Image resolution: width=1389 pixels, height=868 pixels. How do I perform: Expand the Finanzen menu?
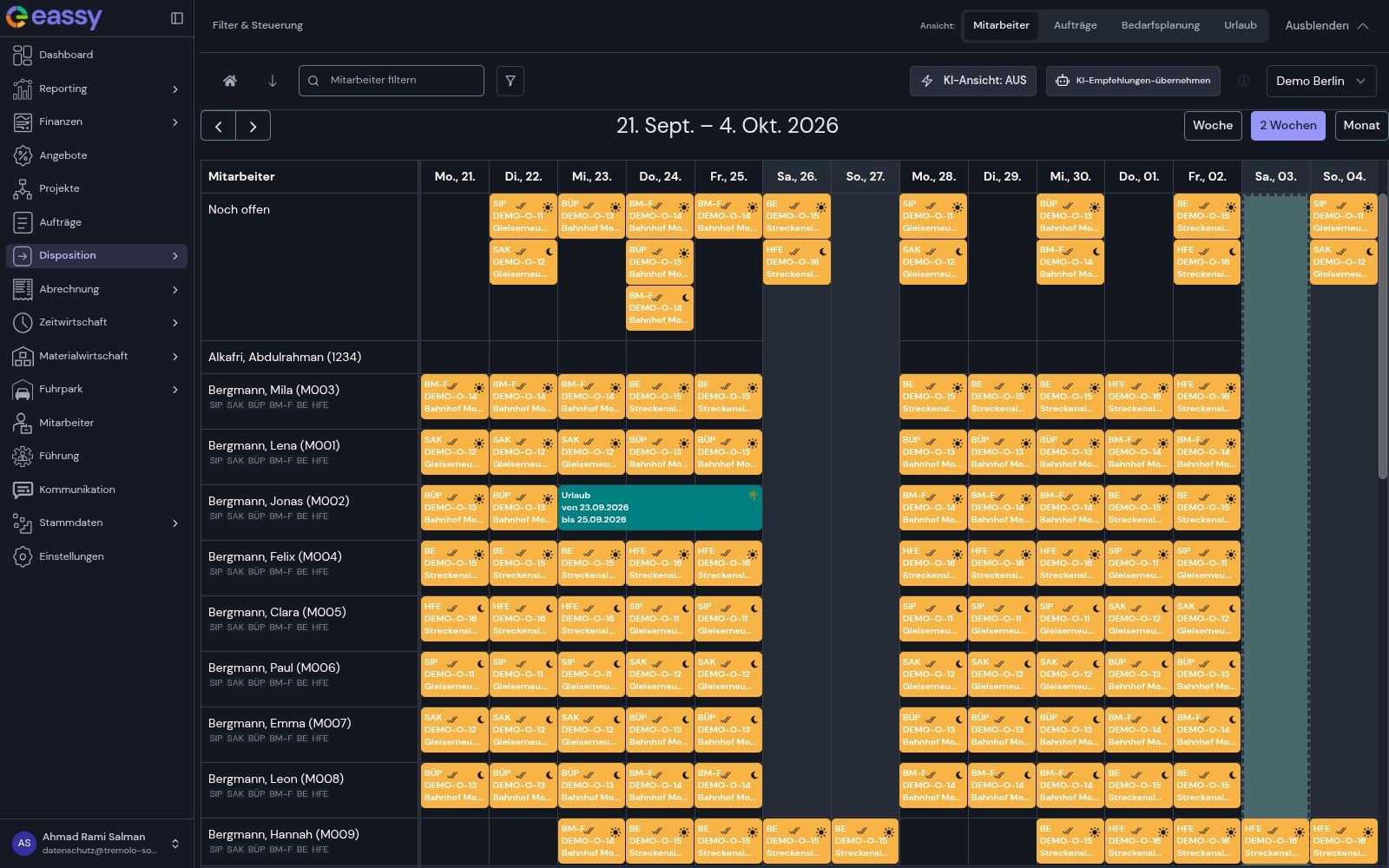[x=96, y=122]
